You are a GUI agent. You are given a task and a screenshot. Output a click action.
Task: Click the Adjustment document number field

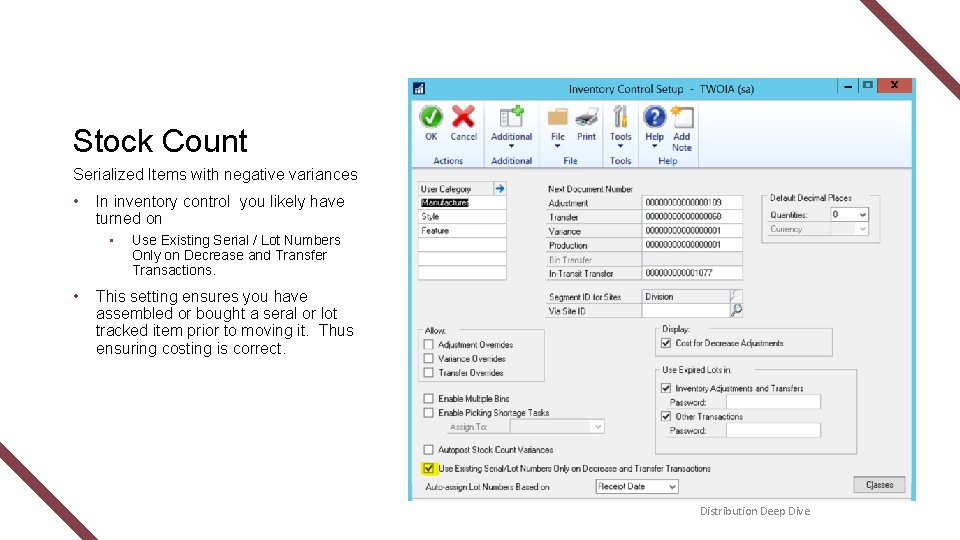(692, 203)
